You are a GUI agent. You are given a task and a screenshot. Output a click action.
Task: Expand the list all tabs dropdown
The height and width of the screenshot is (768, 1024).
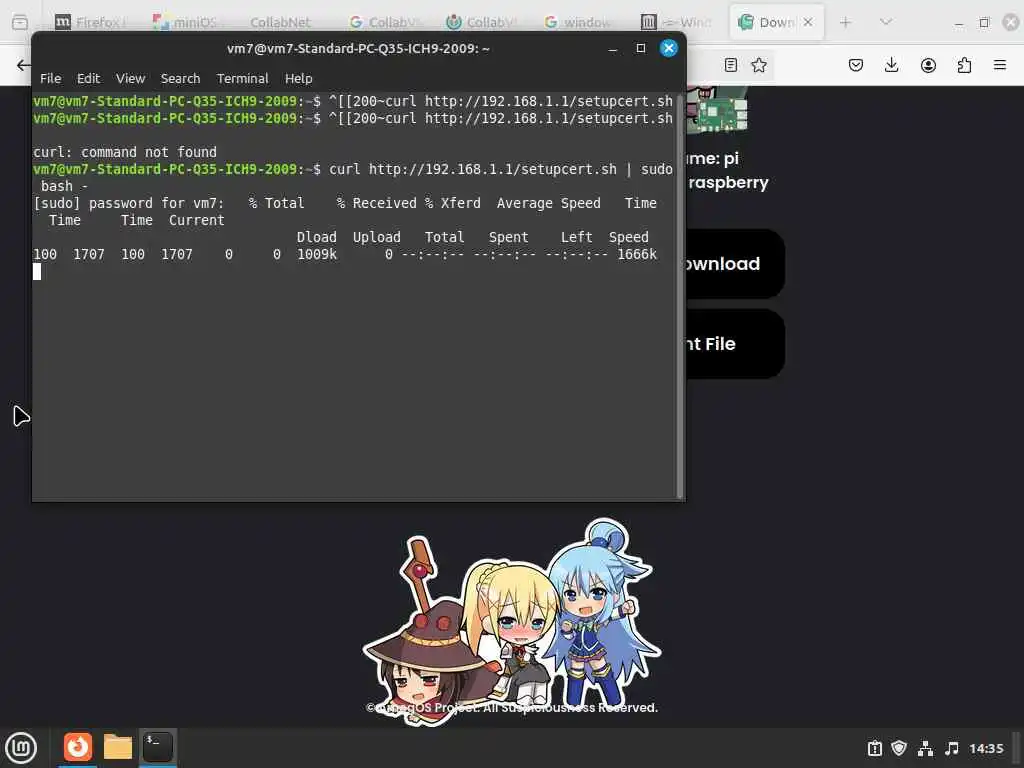(886, 22)
